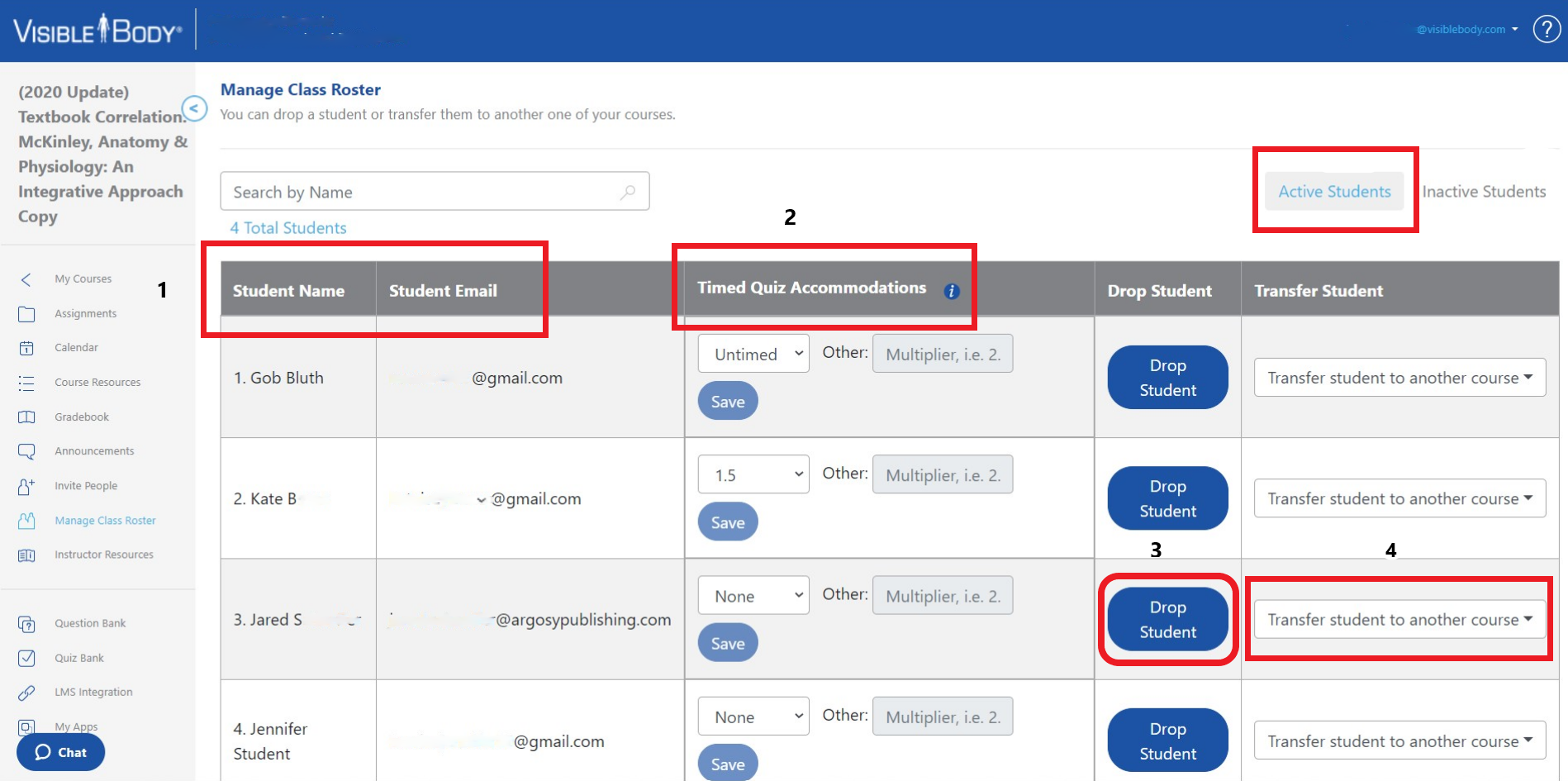
Task: Click the Gradebook book icon
Action: (26, 417)
